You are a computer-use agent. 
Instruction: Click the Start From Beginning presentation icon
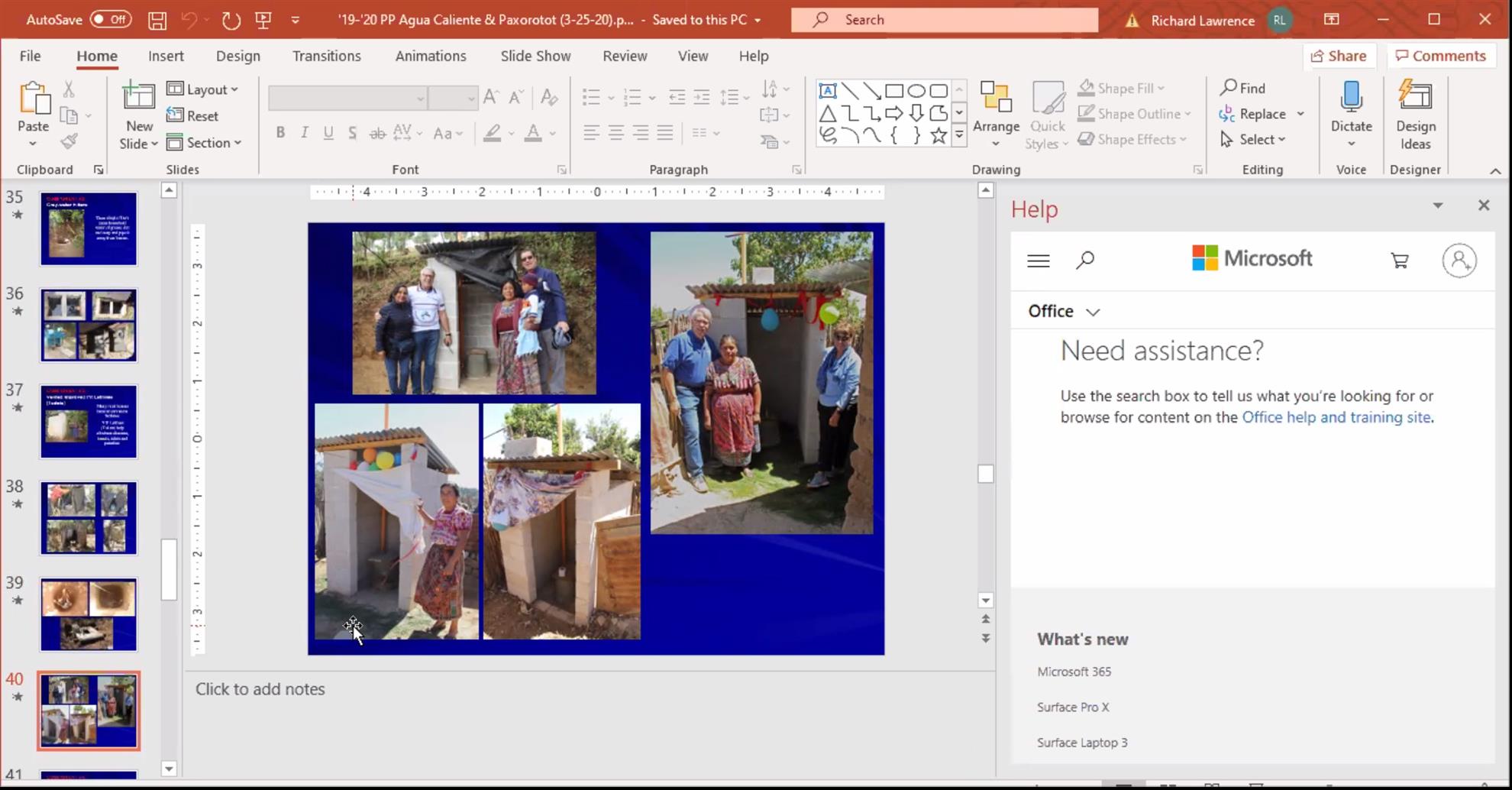(263, 20)
